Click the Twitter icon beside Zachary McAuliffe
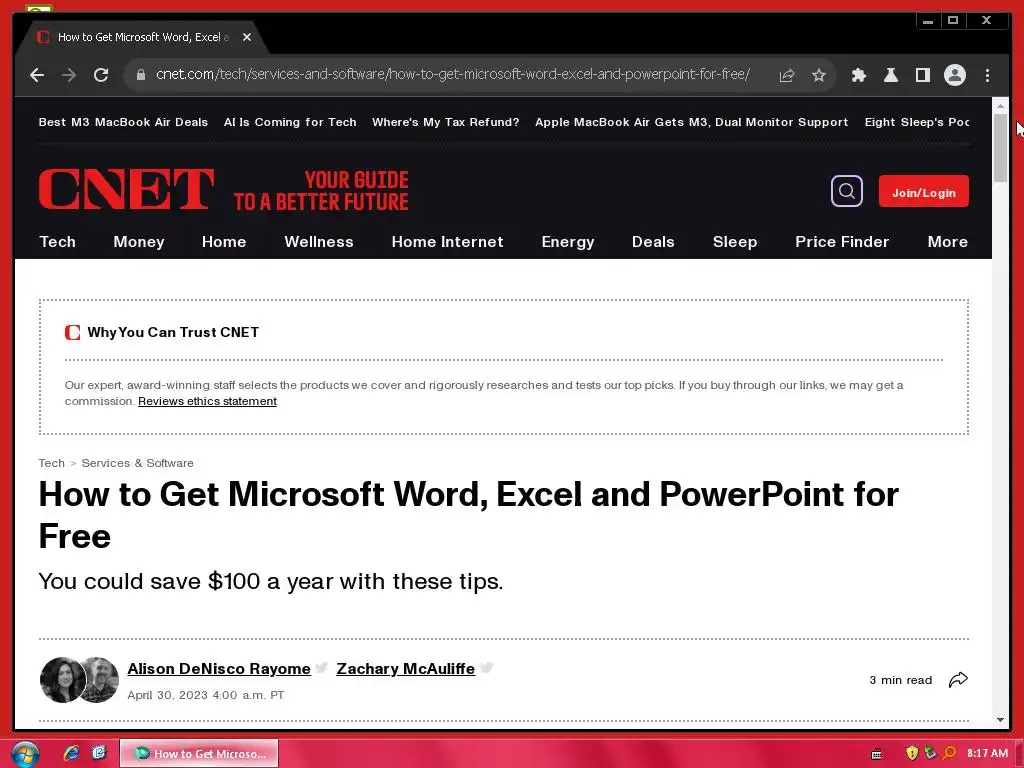This screenshot has width=1024, height=768. (487, 668)
